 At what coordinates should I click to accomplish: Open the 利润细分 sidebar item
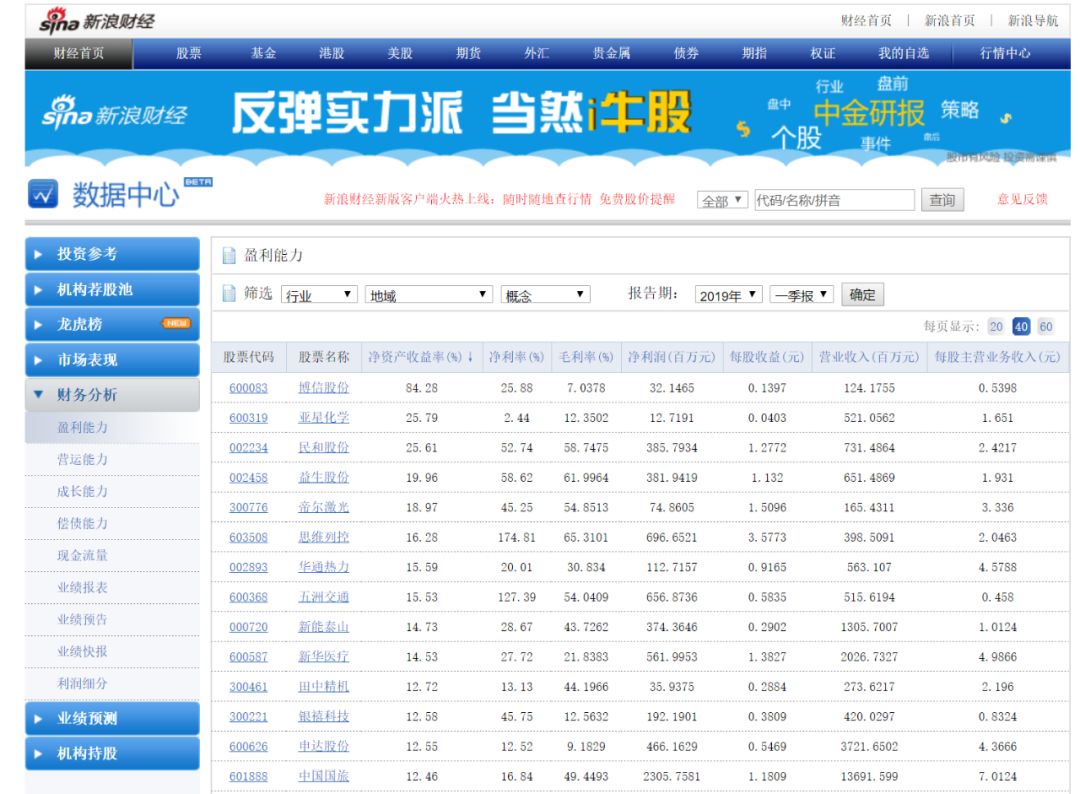[83, 683]
